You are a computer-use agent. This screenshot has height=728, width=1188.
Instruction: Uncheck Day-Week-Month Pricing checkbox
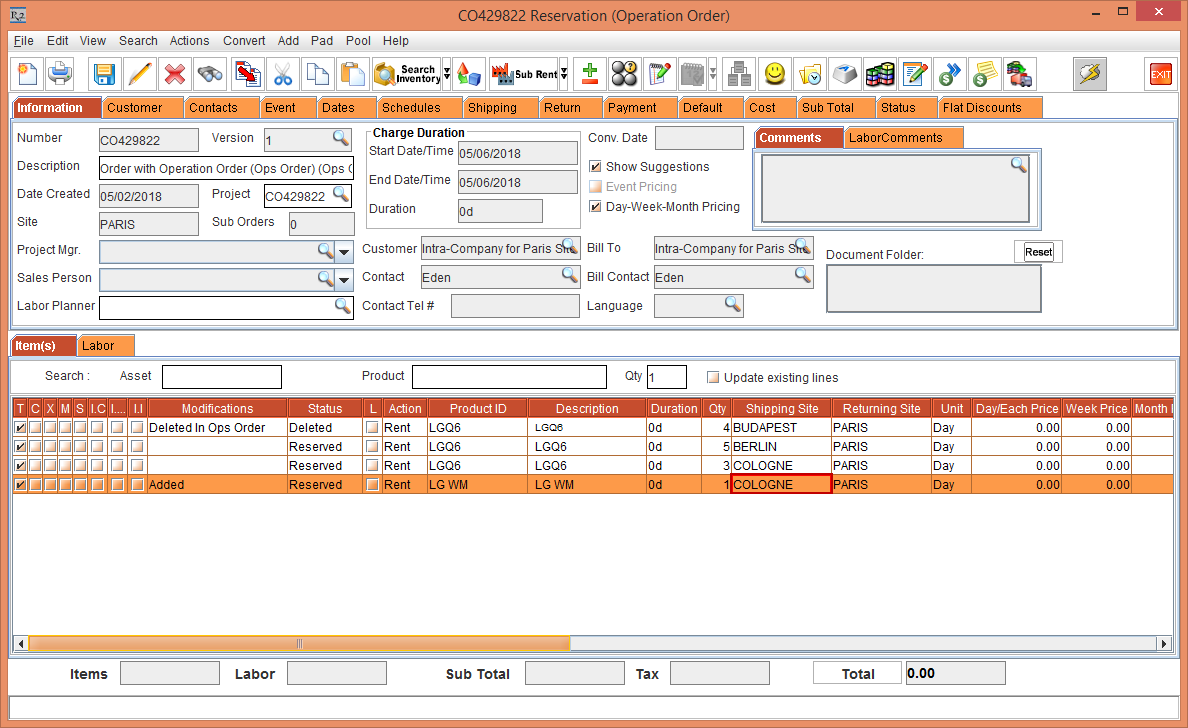[x=596, y=207]
